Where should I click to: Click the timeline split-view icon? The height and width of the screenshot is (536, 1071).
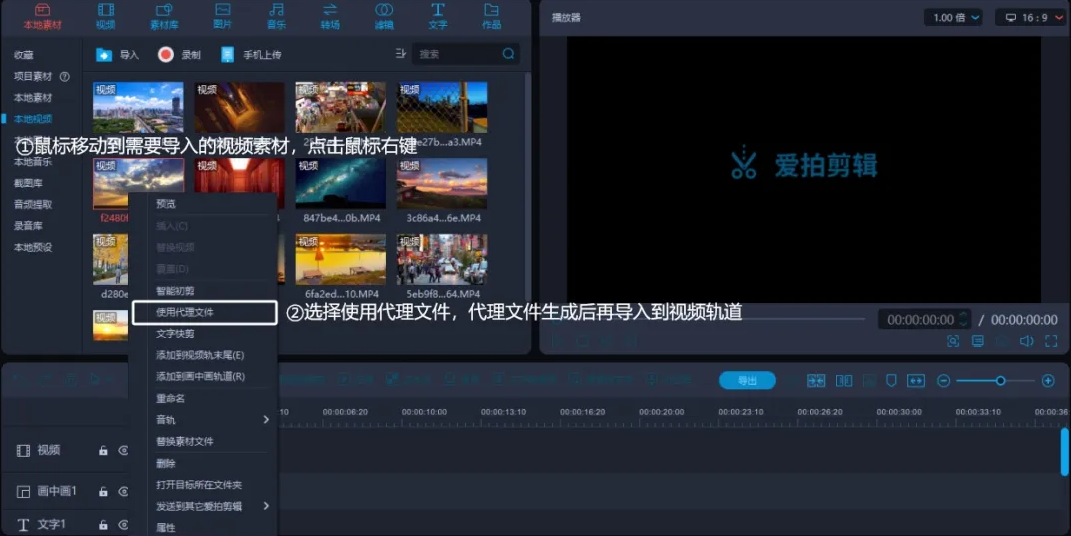click(x=844, y=380)
